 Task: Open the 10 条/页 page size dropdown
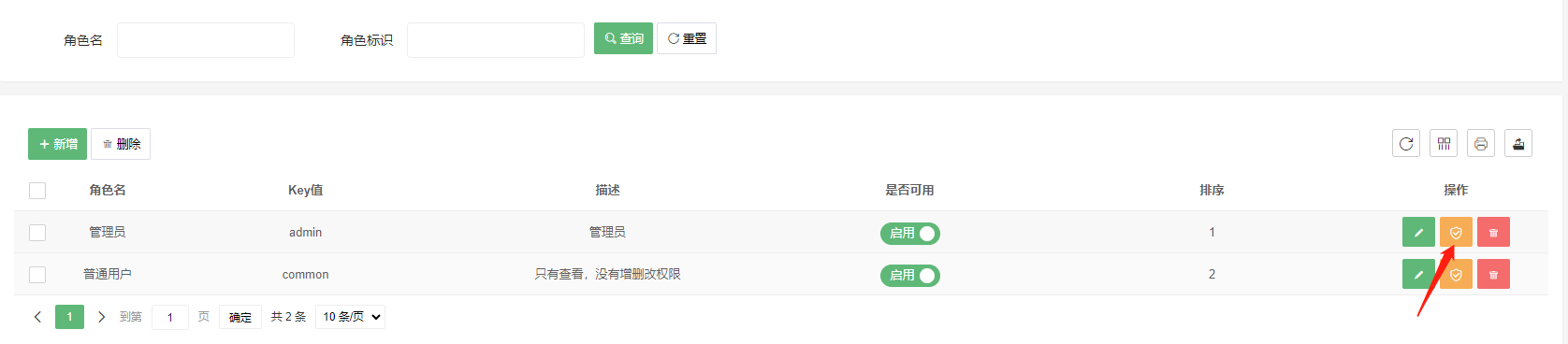[x=350, y=317]
